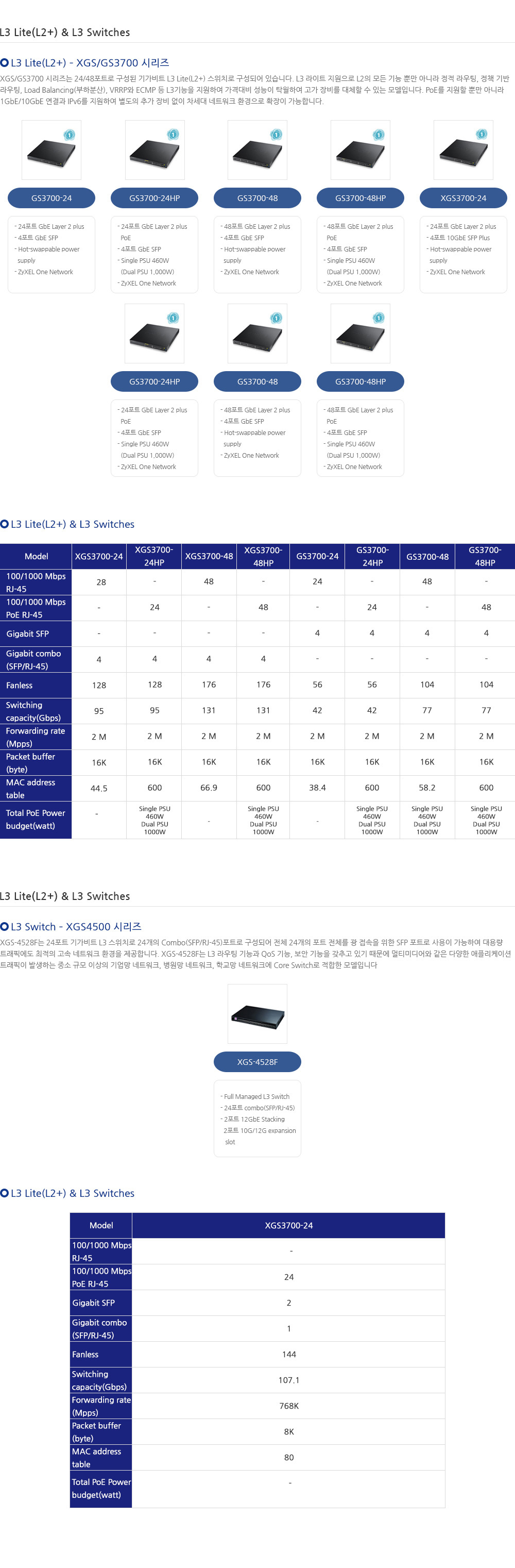Click the badge icon on the XGS3700-24 image
Screen dimensions: 515x1568
click(482, 135)
